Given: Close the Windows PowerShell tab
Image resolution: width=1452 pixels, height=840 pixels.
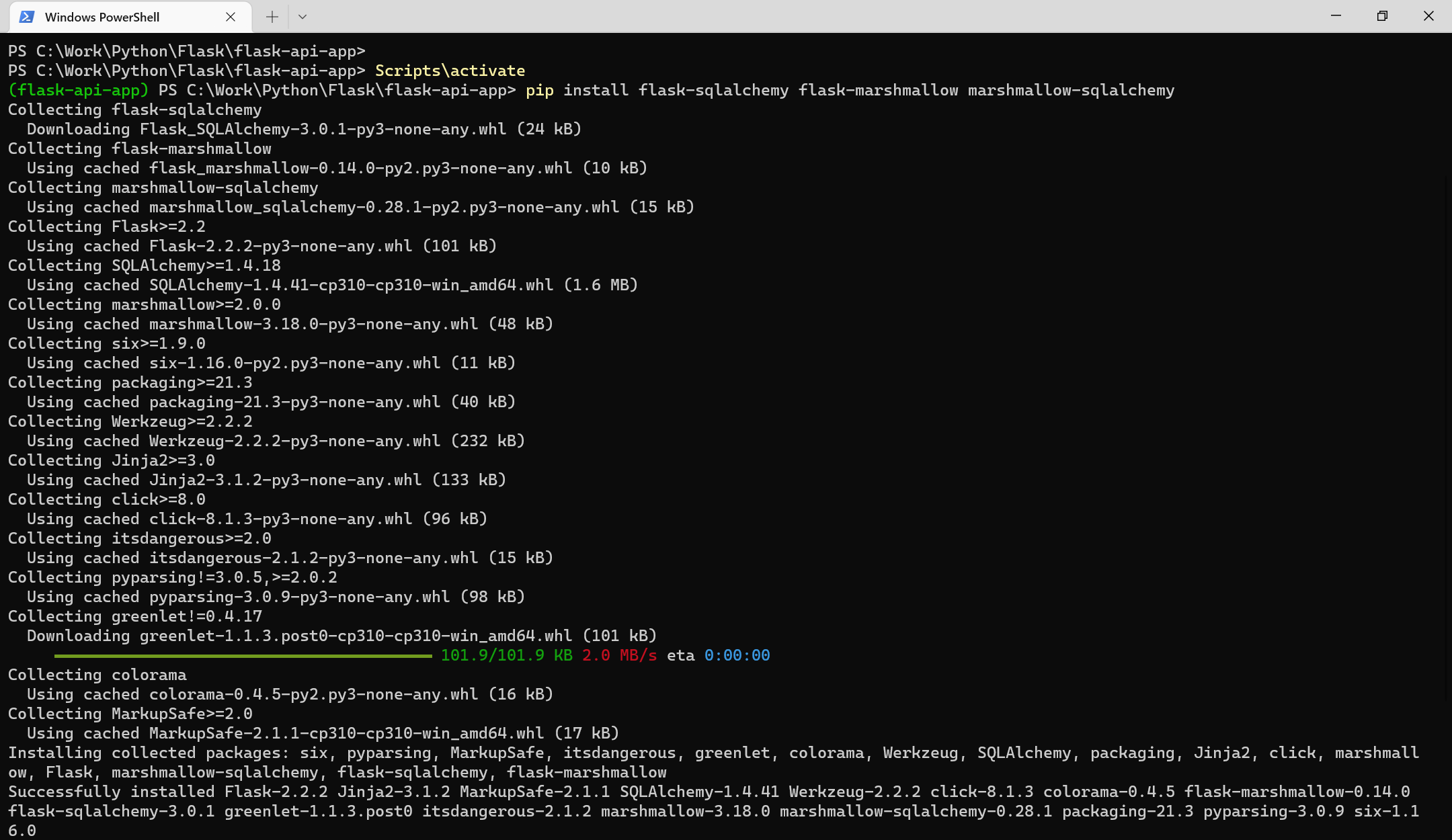Looking at the screenshot, I should pos(231,17).
